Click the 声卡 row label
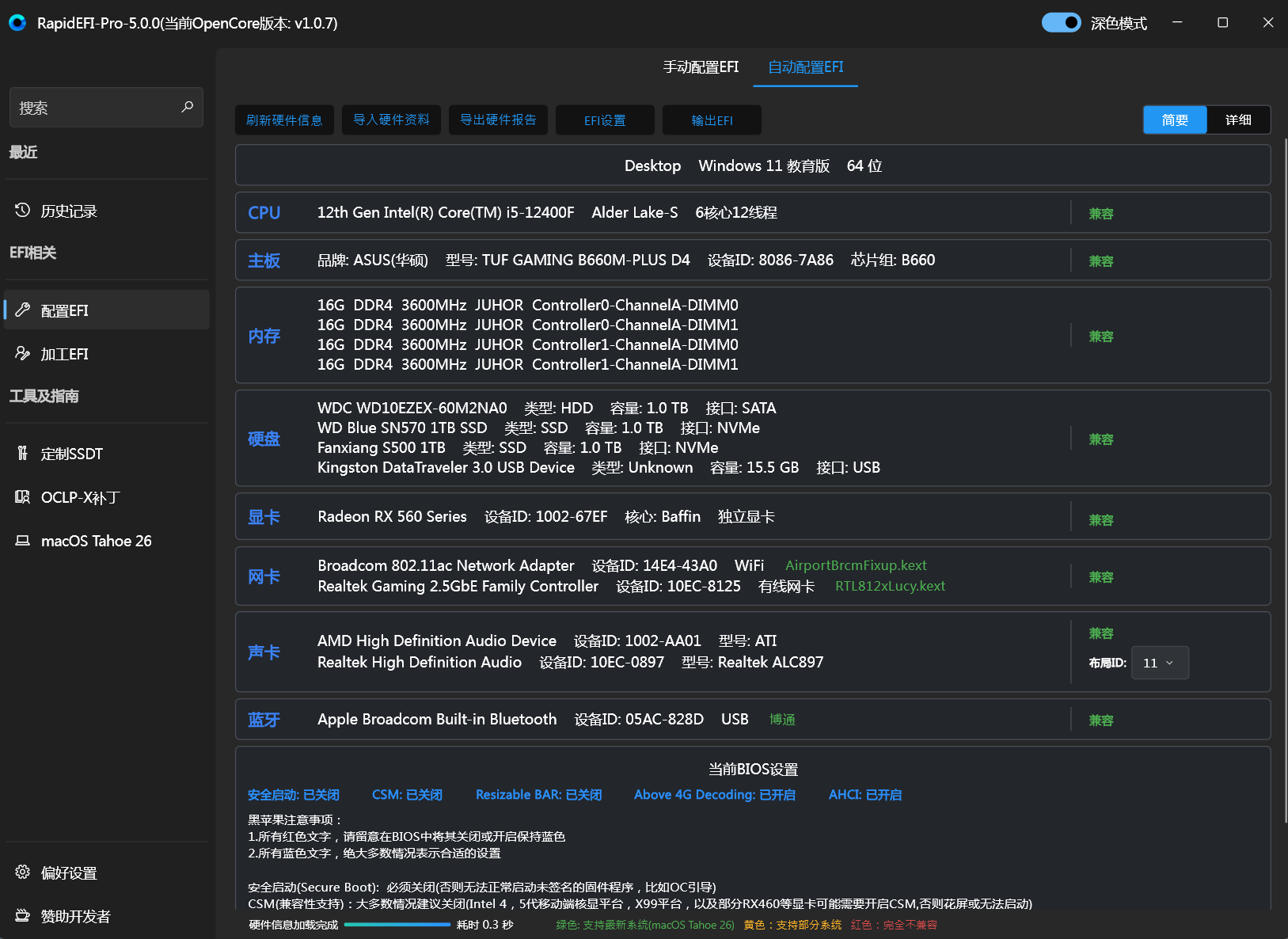Image resolution: width=1288 pixels, height=939 pixels. click(264, 652)
